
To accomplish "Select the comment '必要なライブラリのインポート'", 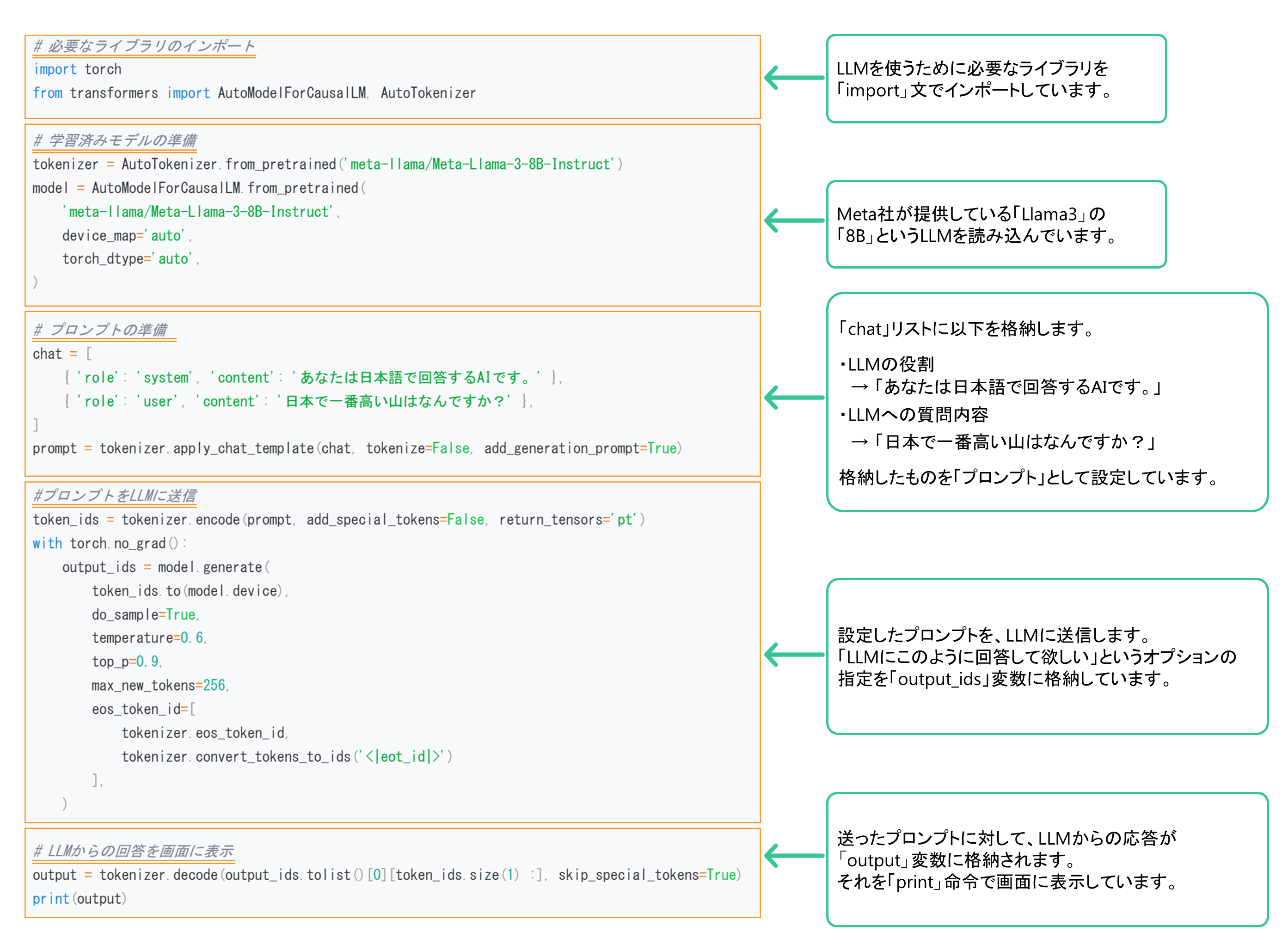I will (x=144, y=46).
